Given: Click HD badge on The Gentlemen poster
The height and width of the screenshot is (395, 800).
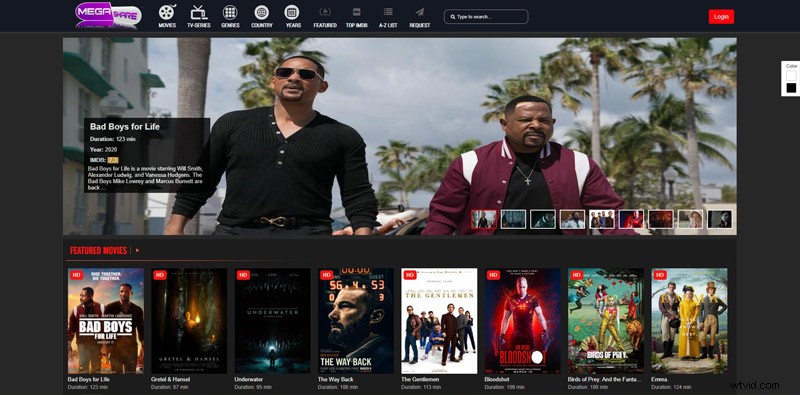Looking at the screenshot, I should 410,275.
